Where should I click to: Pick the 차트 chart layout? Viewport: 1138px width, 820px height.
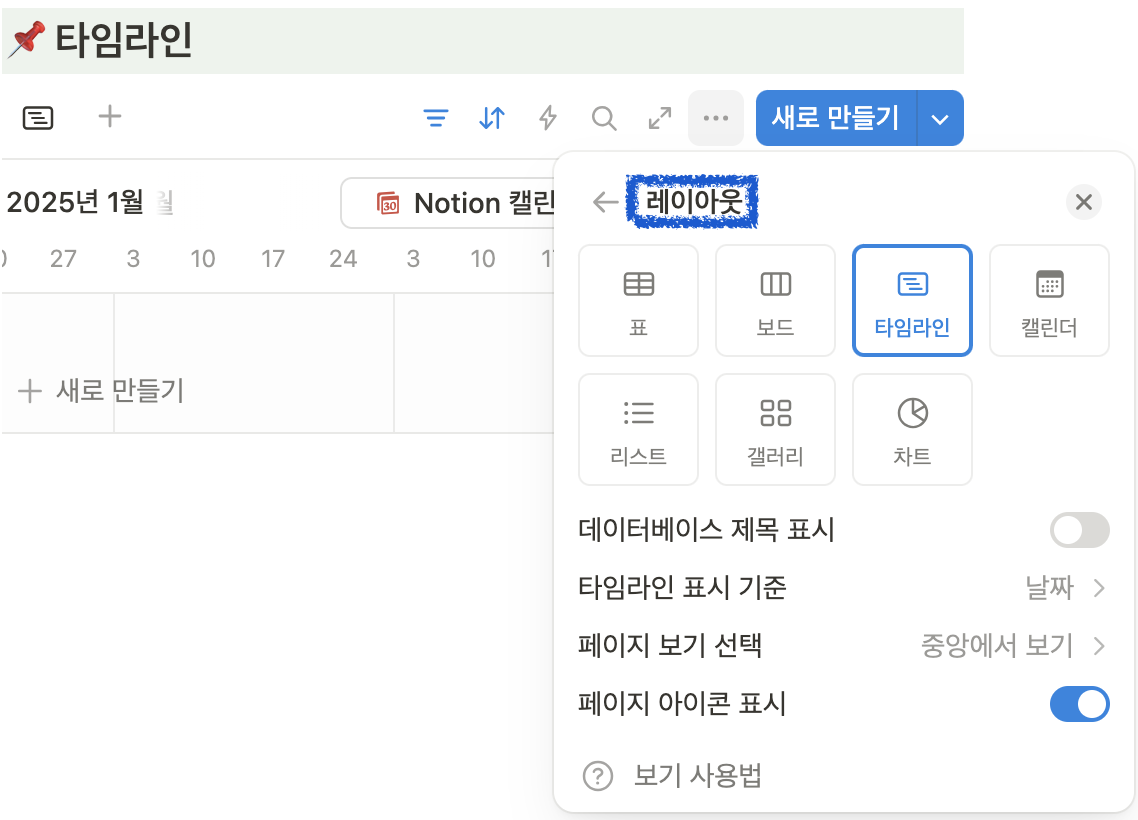[912, 429]
